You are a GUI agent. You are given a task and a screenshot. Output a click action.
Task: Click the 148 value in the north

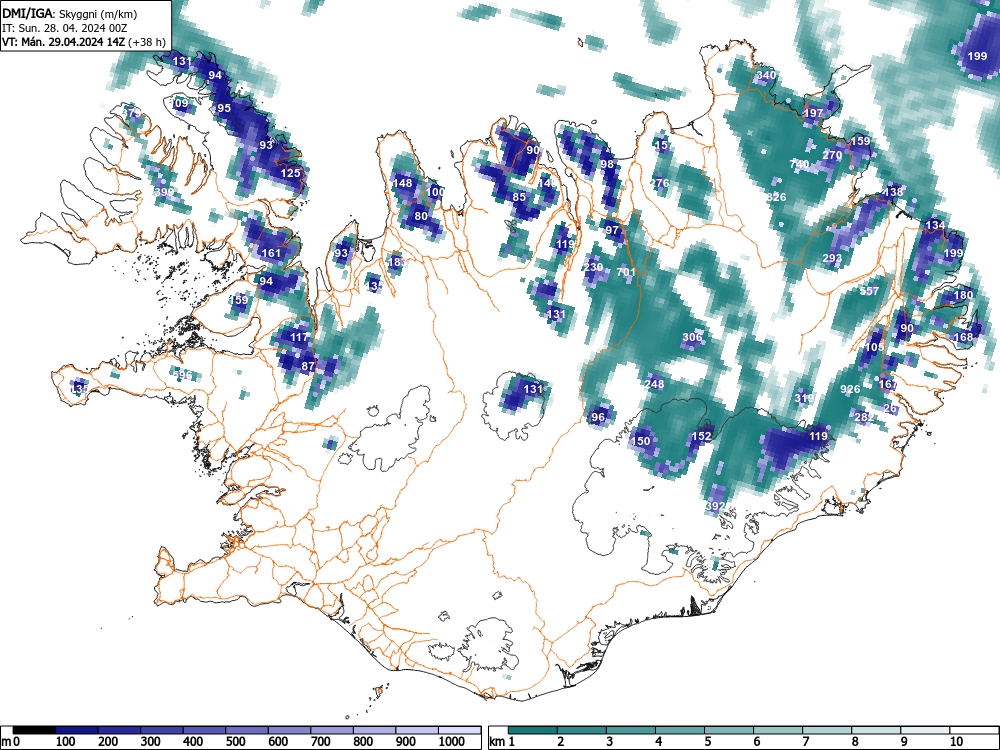[402, 183]
